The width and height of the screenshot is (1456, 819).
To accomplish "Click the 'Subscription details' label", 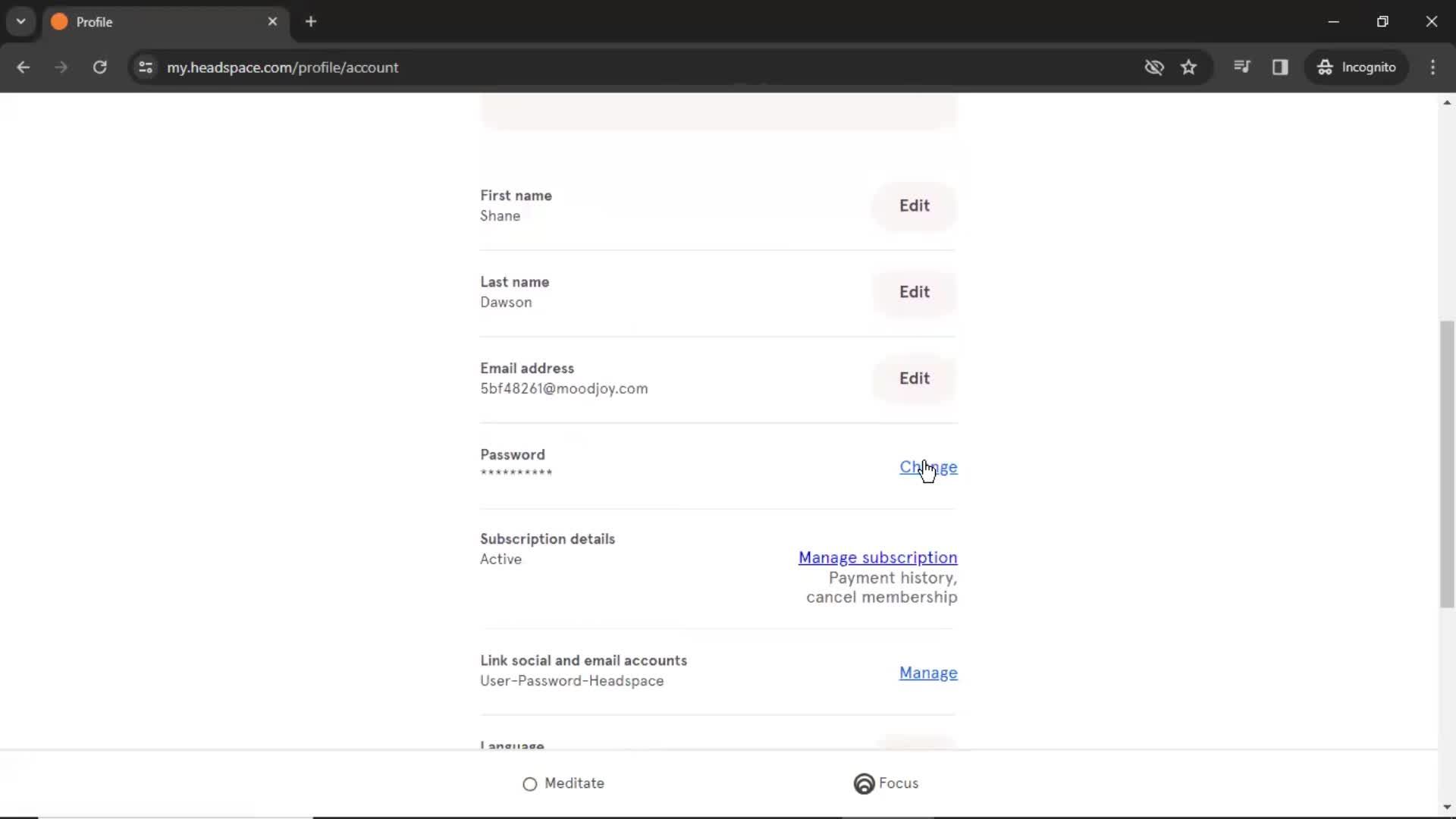I will click(x=547, y=539).
